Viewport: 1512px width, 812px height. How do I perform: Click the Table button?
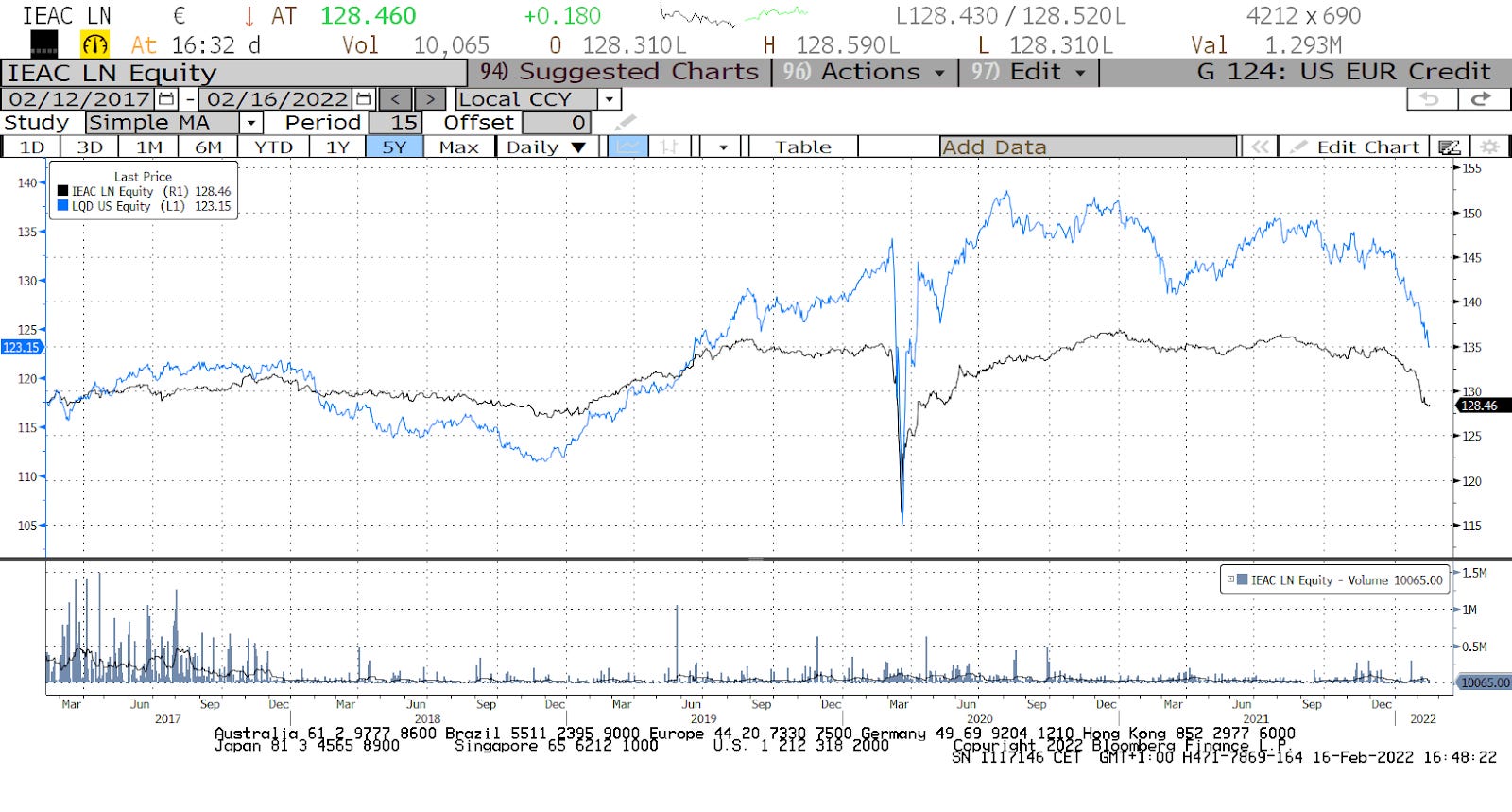803,147
